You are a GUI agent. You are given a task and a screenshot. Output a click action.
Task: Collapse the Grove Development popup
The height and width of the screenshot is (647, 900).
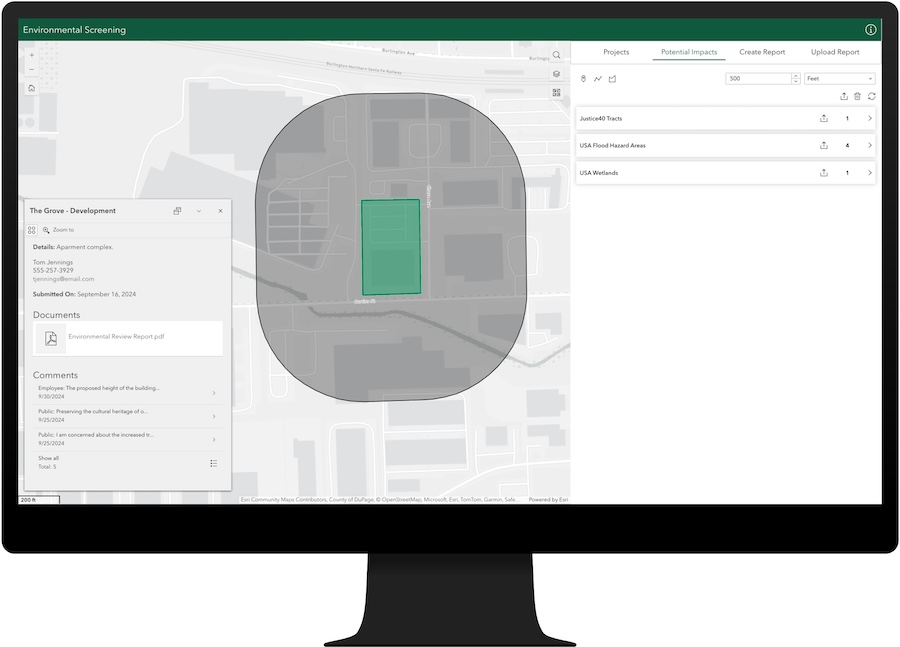(199, 211)
